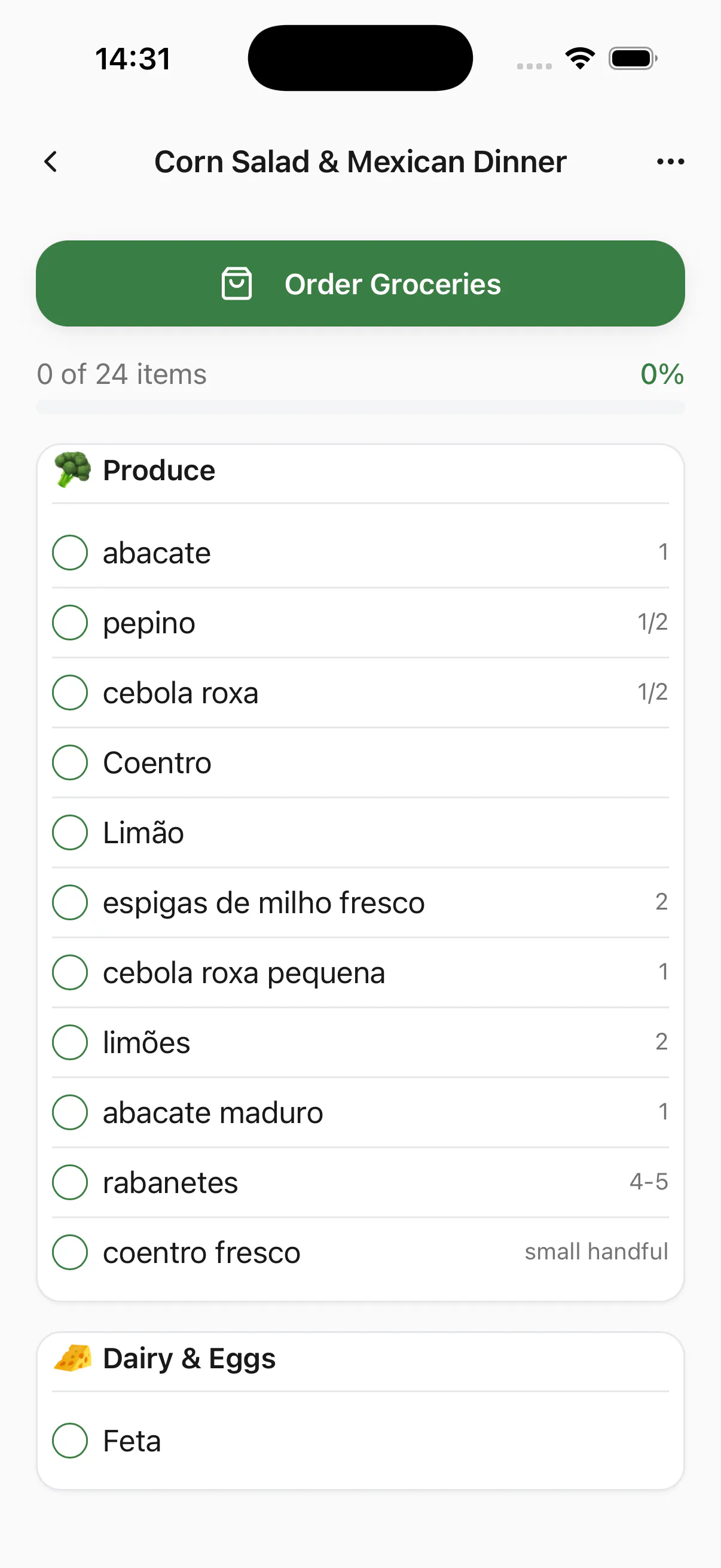Tick the cebola roxa circle

[x=70, y=693]
